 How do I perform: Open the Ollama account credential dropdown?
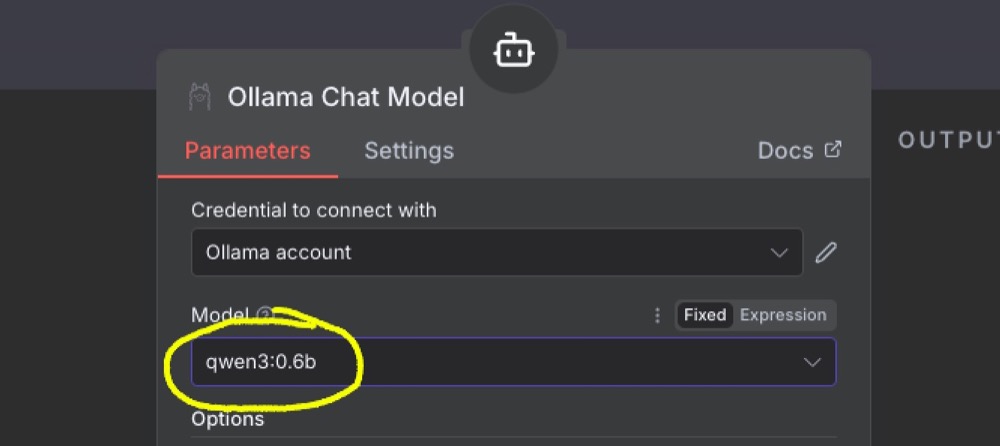click(496, 253)
